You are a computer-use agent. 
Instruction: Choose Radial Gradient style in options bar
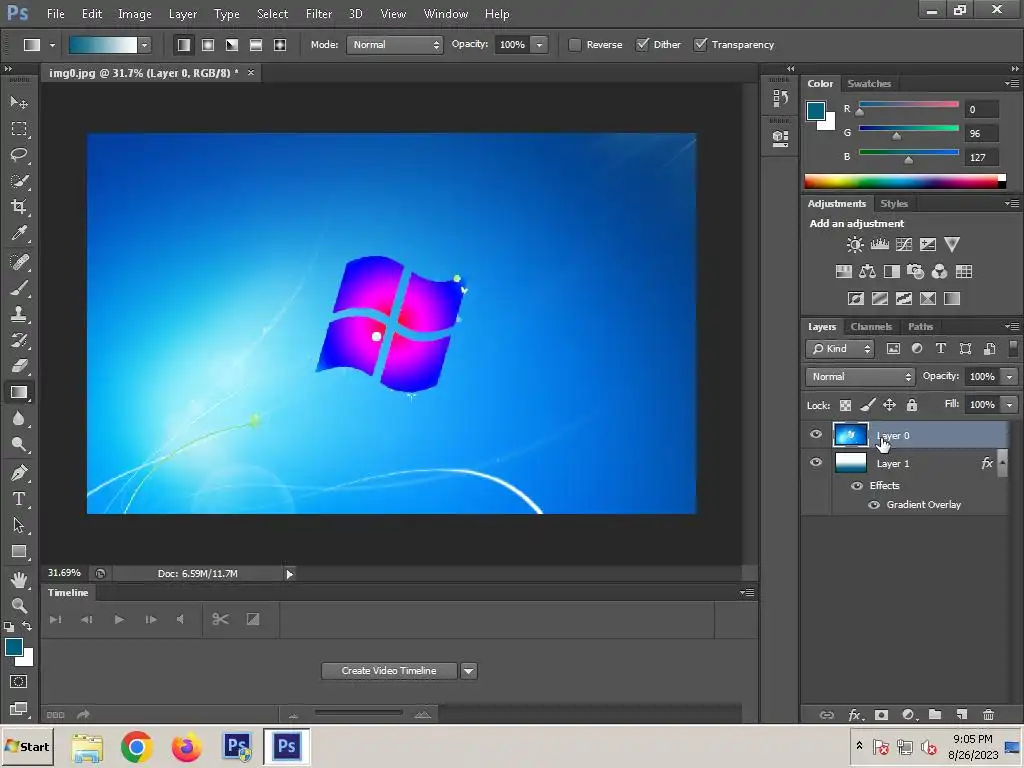click(208, 45)
